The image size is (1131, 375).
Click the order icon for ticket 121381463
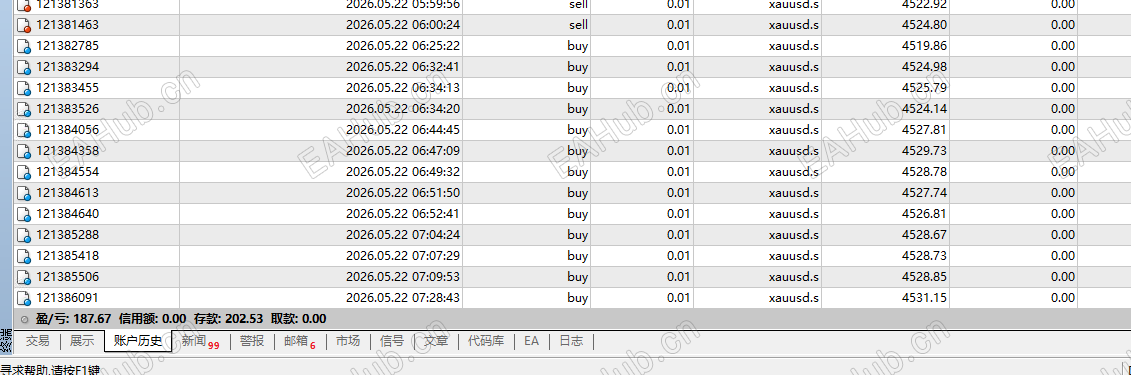pos(24,25)
